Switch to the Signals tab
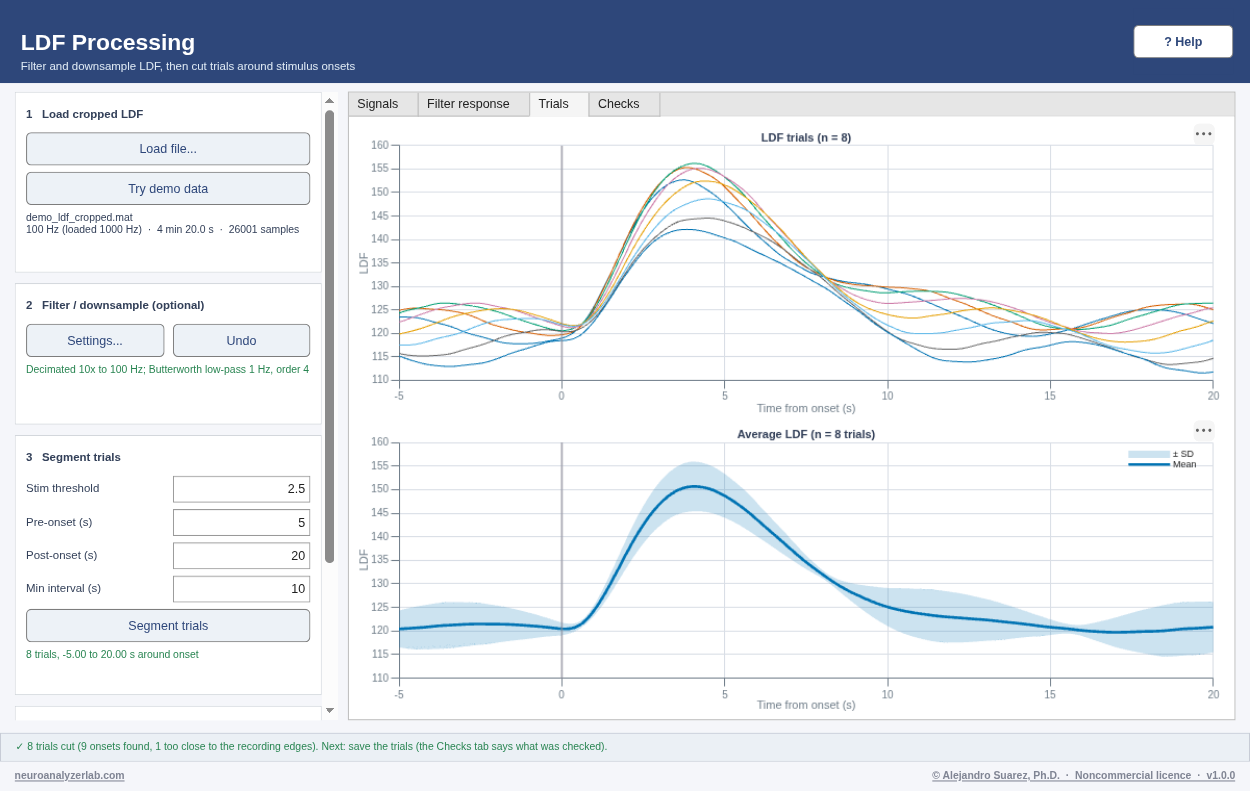The width and height of the screenshot is (1250, 791). tap(383, 104)
